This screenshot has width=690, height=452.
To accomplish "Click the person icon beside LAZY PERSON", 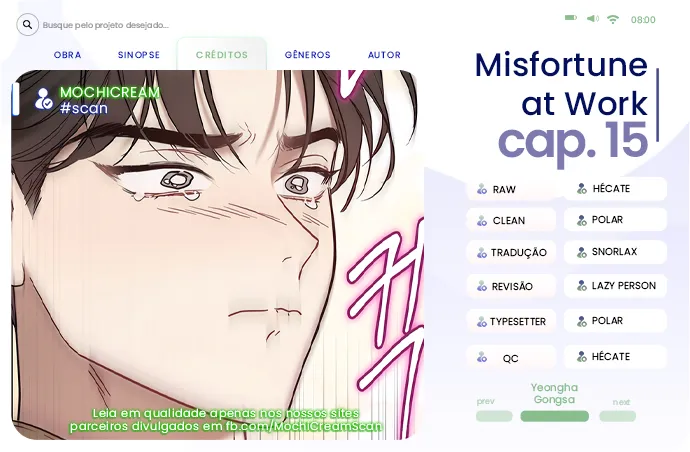I will (582, 286).
